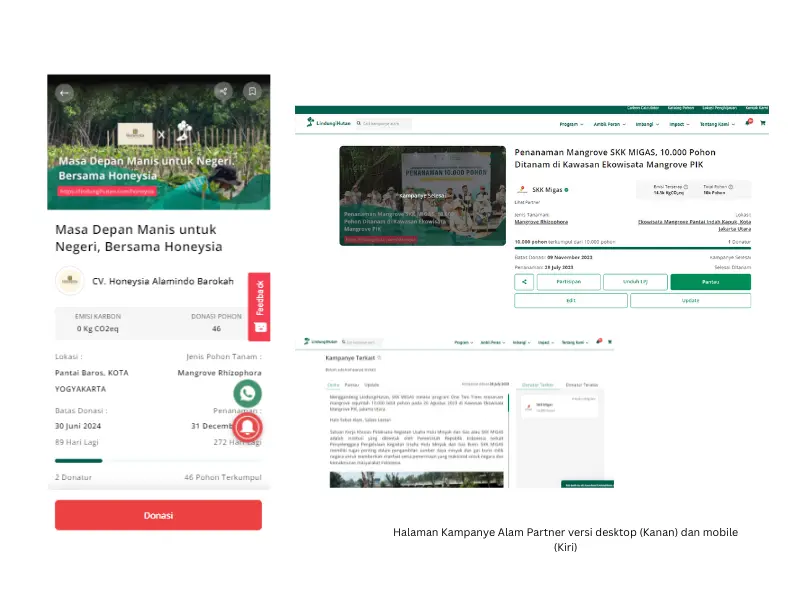Open Carbon Calculator in the green top bar
This screenshot has height=600, width=800.
[x=643, y=108]
